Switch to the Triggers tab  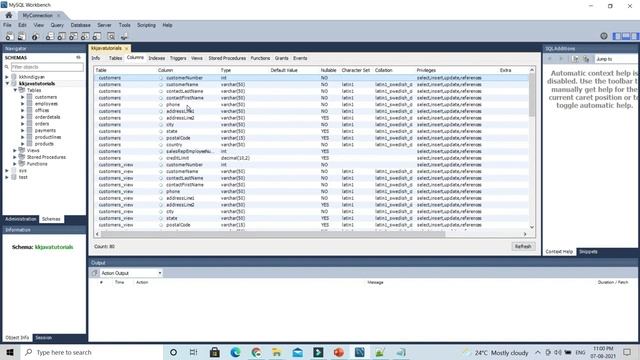click(178, 58)
